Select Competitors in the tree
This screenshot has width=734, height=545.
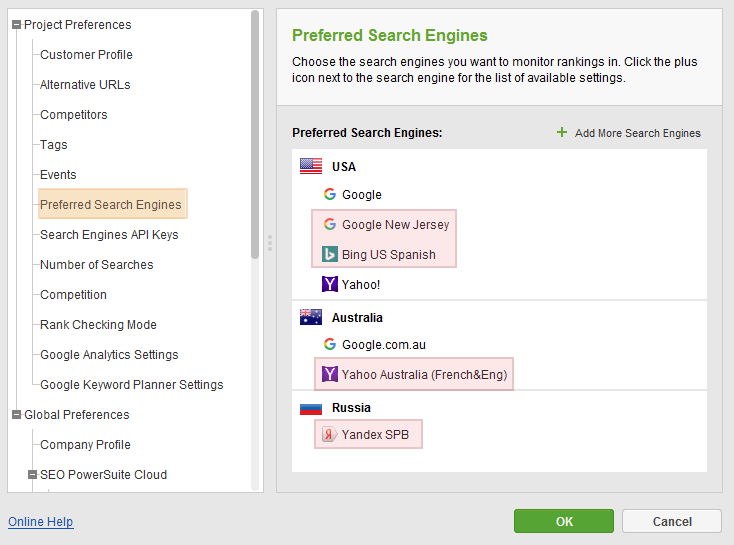click(73, 115)
